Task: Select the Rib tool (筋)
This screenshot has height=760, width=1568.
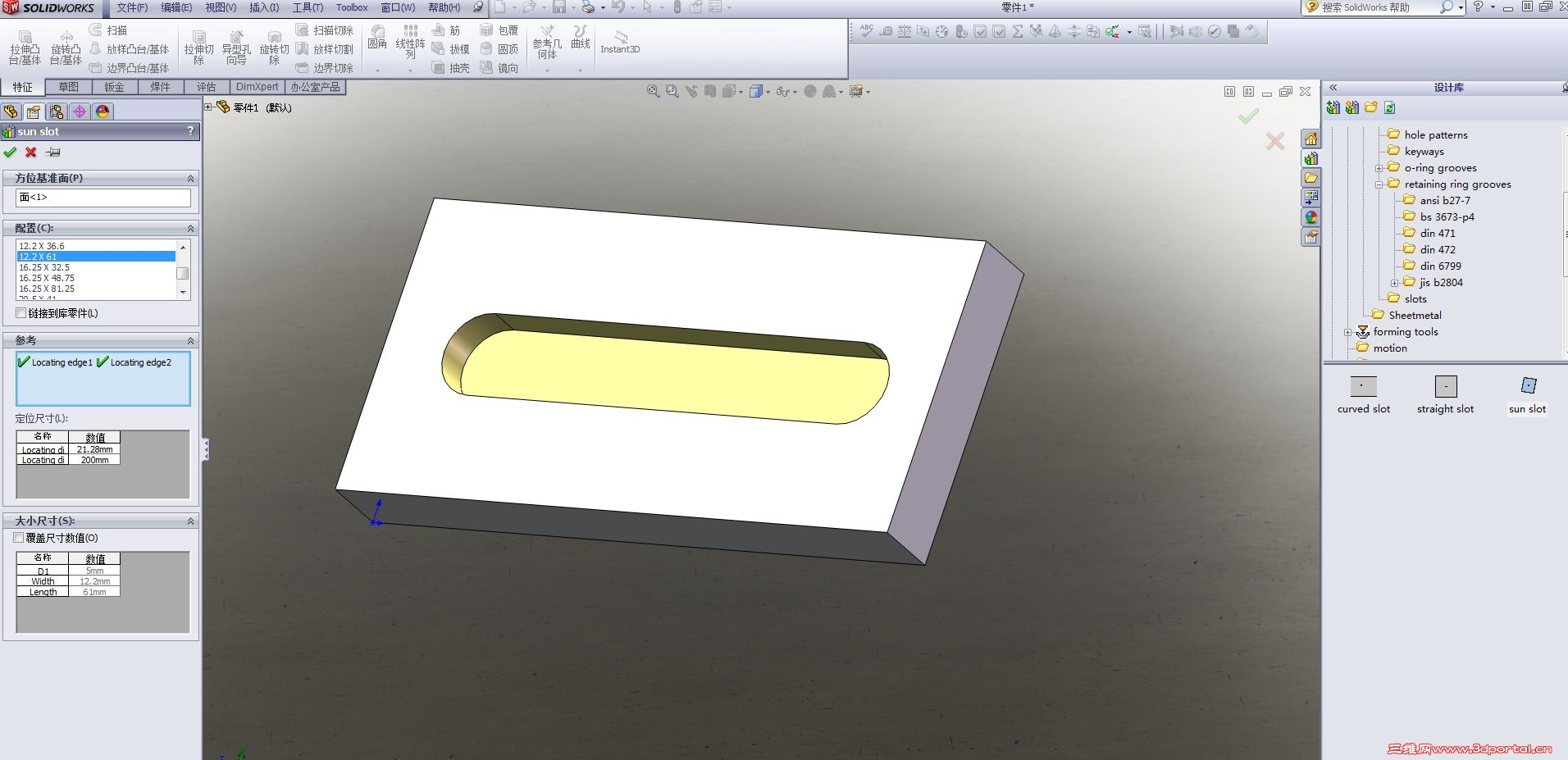Action: 446,30
